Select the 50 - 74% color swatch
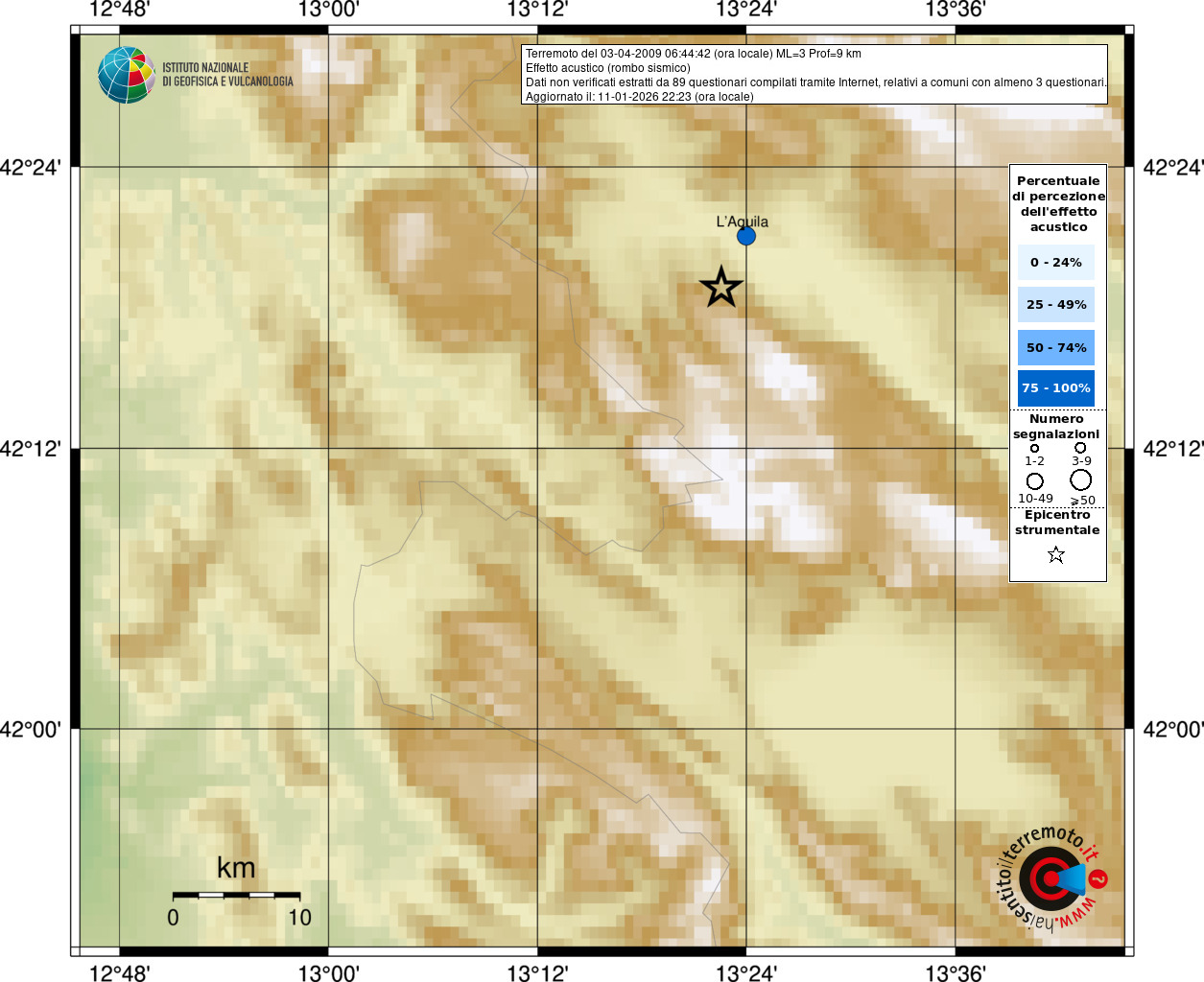Viewport: 1204px width, 982px height. coord(1056,347)
